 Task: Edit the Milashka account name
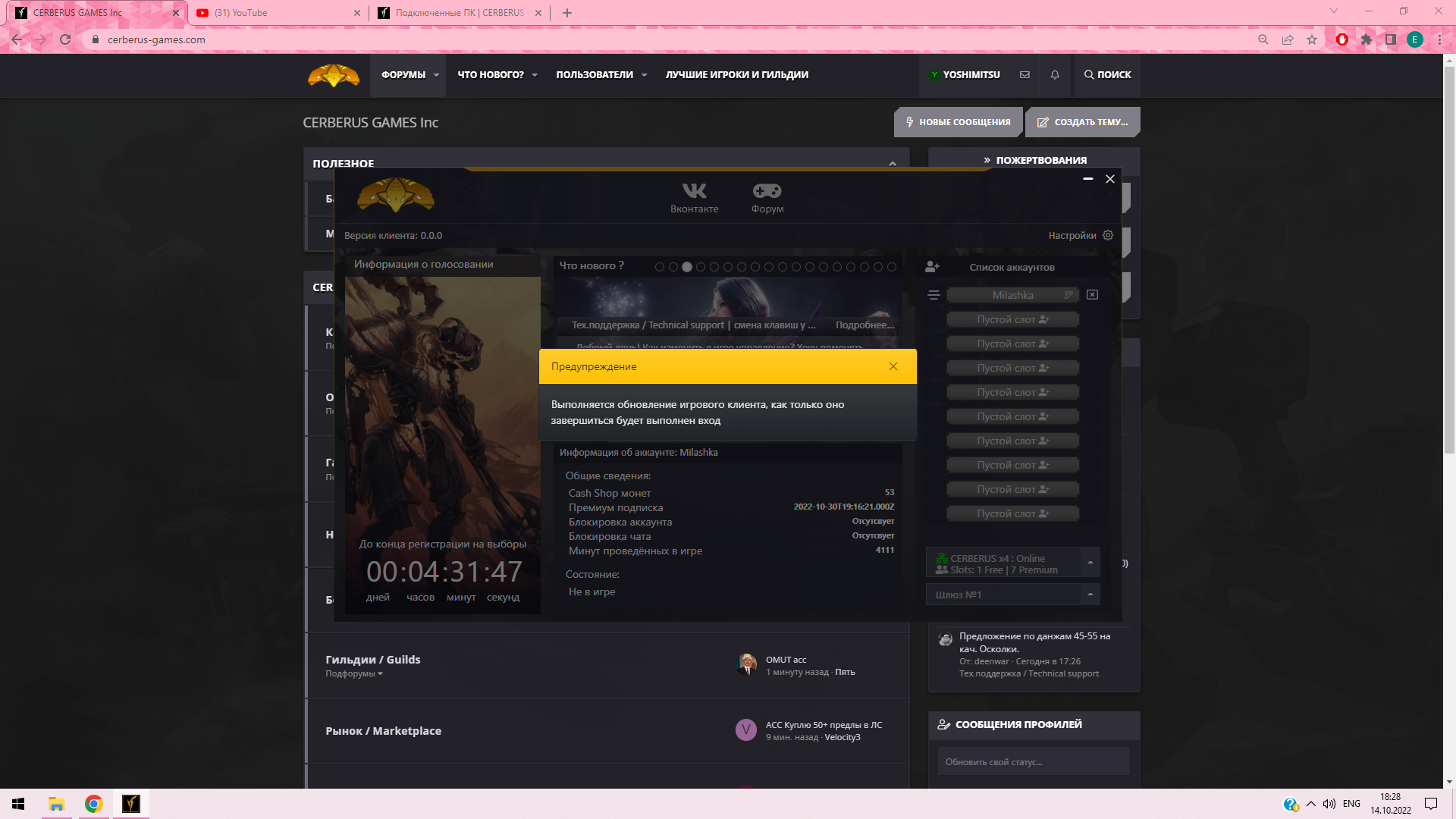1068,295
